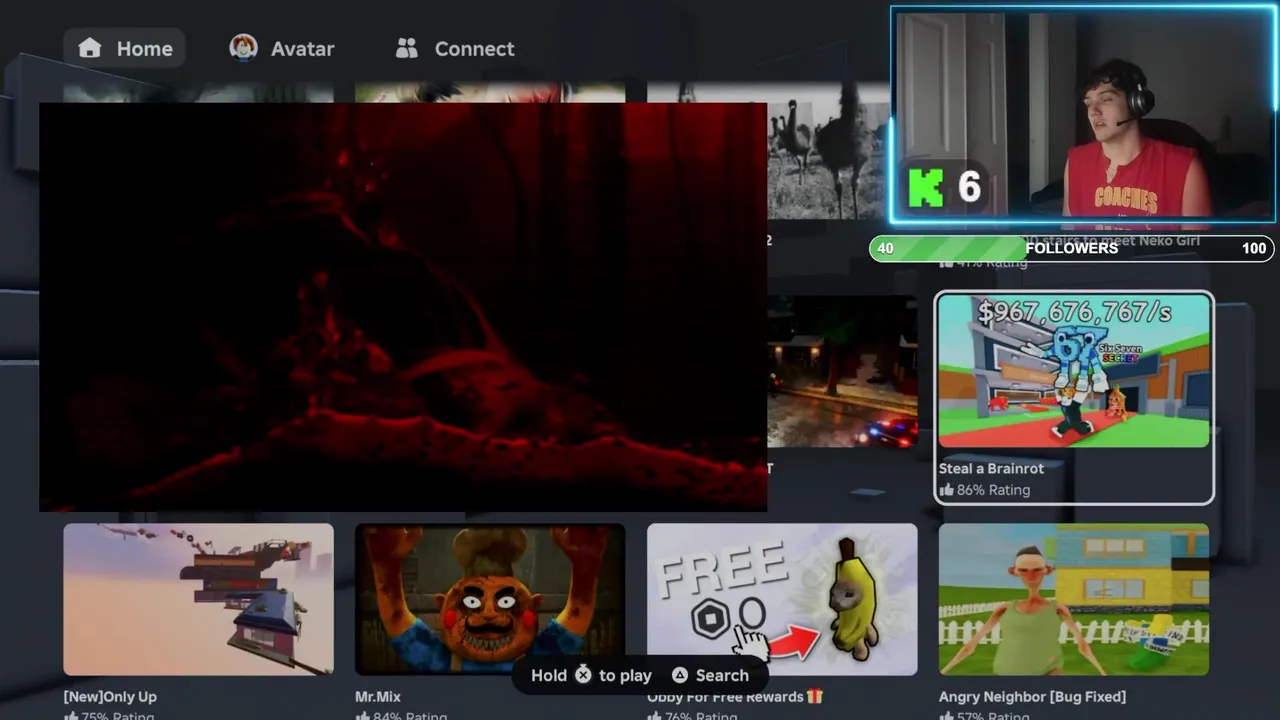Select the Steal a Brainrot game card
This screenshot has height=720, width=1280.
1074,398
